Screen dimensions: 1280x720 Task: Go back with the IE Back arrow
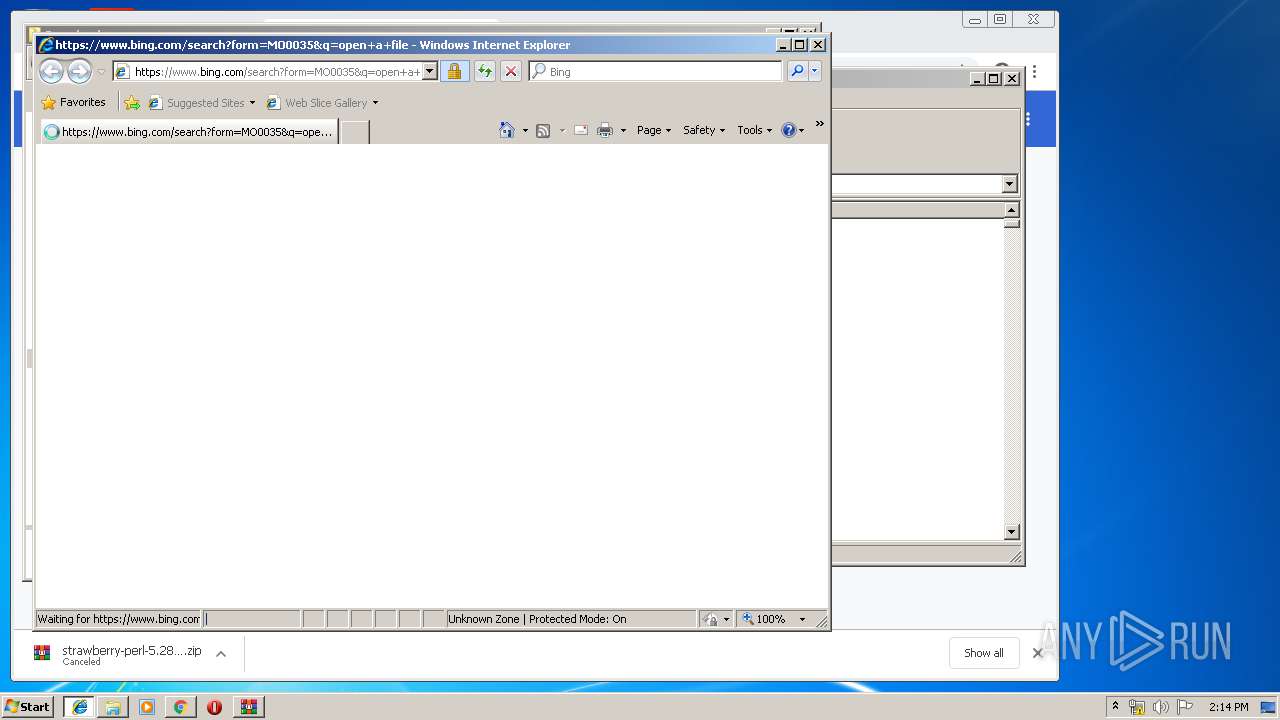[51, 71]
